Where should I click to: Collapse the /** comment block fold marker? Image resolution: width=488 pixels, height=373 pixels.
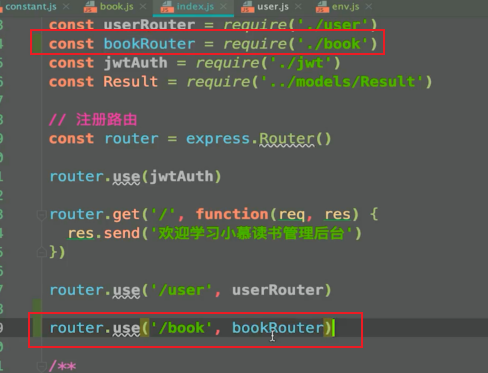click(41, 367)
